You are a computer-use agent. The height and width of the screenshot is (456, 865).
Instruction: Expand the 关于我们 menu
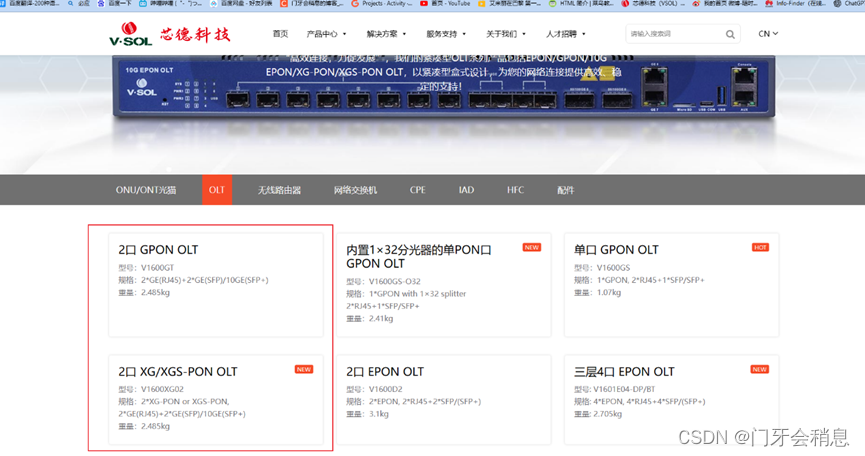505,34
